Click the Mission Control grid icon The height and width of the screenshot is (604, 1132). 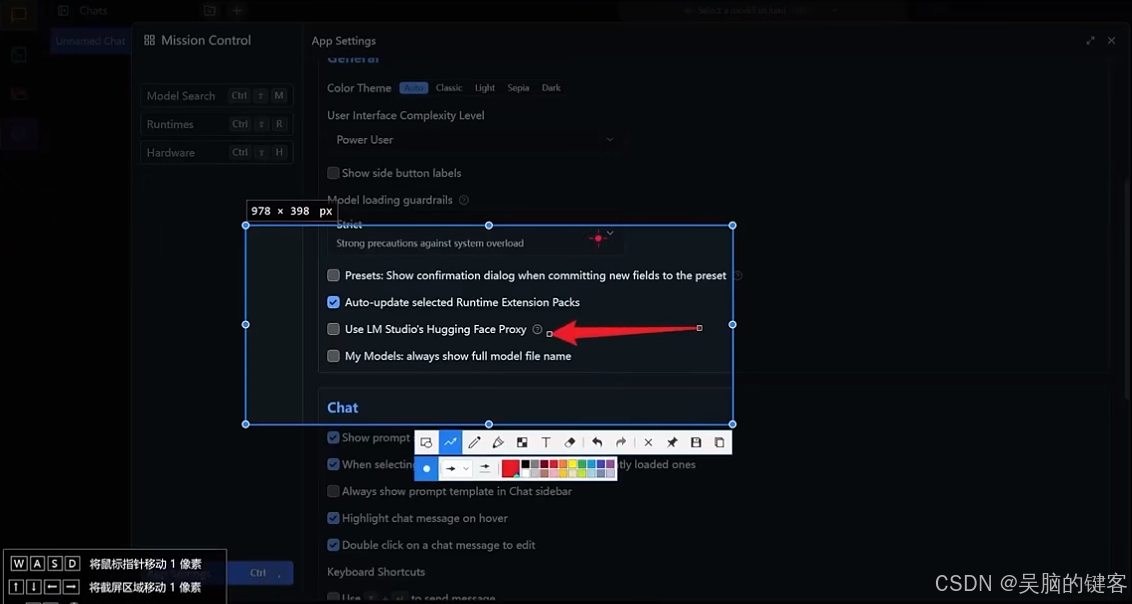(149, 40)
